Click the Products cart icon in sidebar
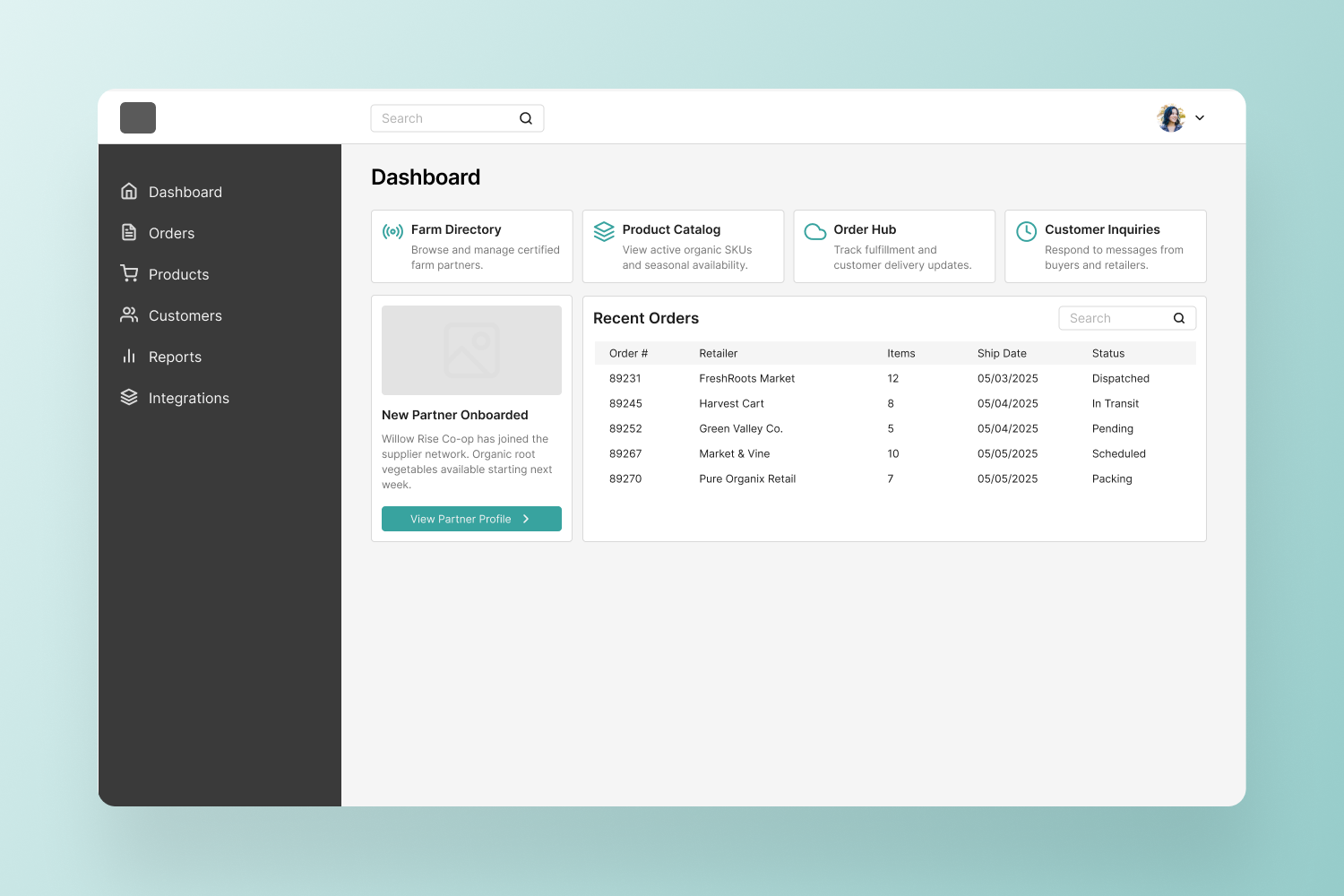1344x896 pixels. click(129, 273)
